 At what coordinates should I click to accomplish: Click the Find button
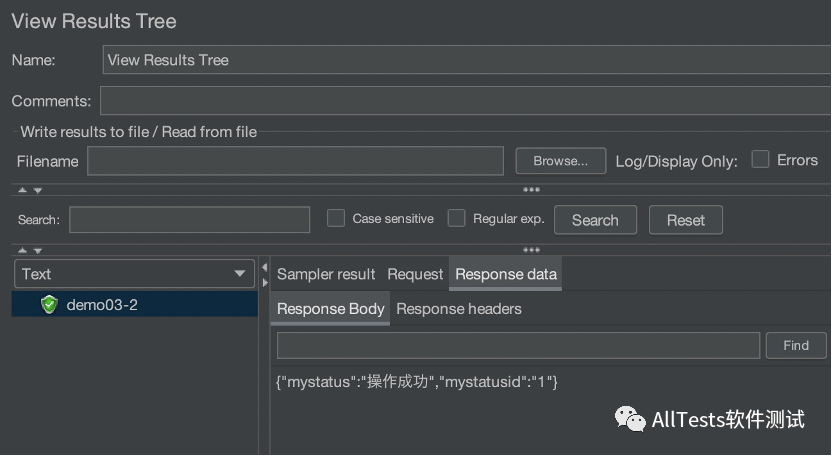pos(796,346)
